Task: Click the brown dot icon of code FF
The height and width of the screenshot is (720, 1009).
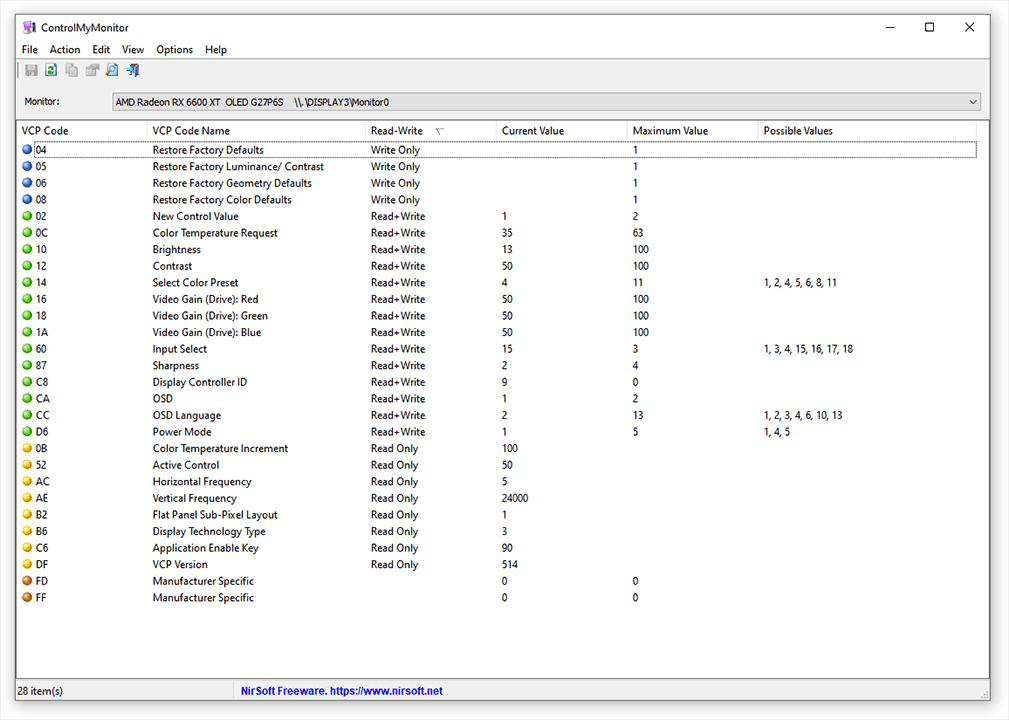Action: (27, 598)
